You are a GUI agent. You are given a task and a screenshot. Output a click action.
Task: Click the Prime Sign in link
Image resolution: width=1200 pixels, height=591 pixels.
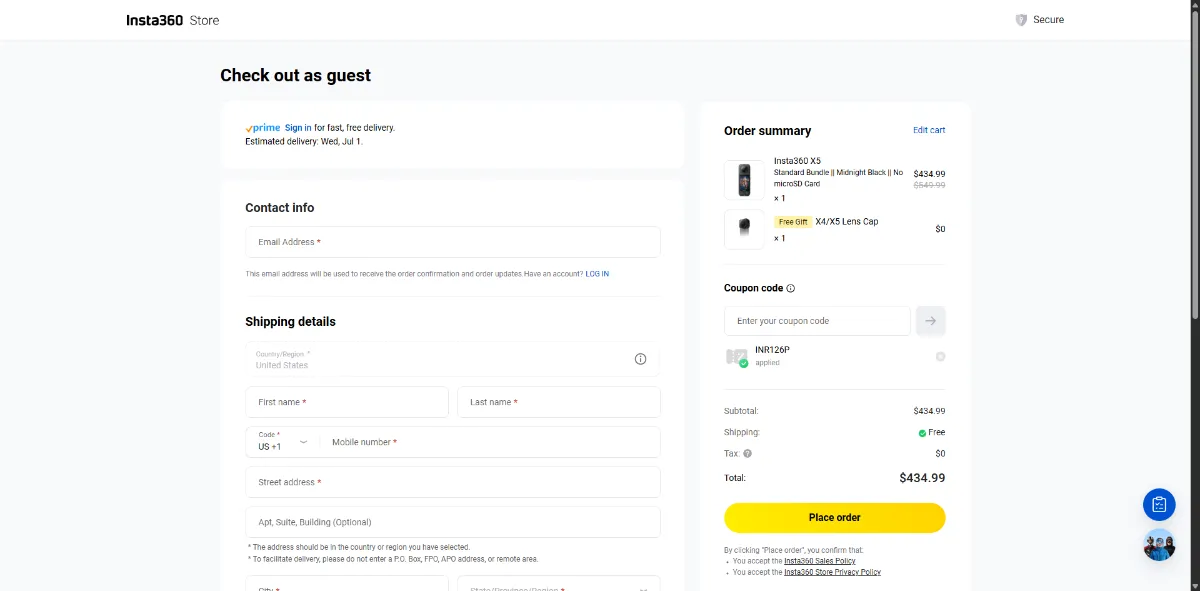[x=298, y=128]
